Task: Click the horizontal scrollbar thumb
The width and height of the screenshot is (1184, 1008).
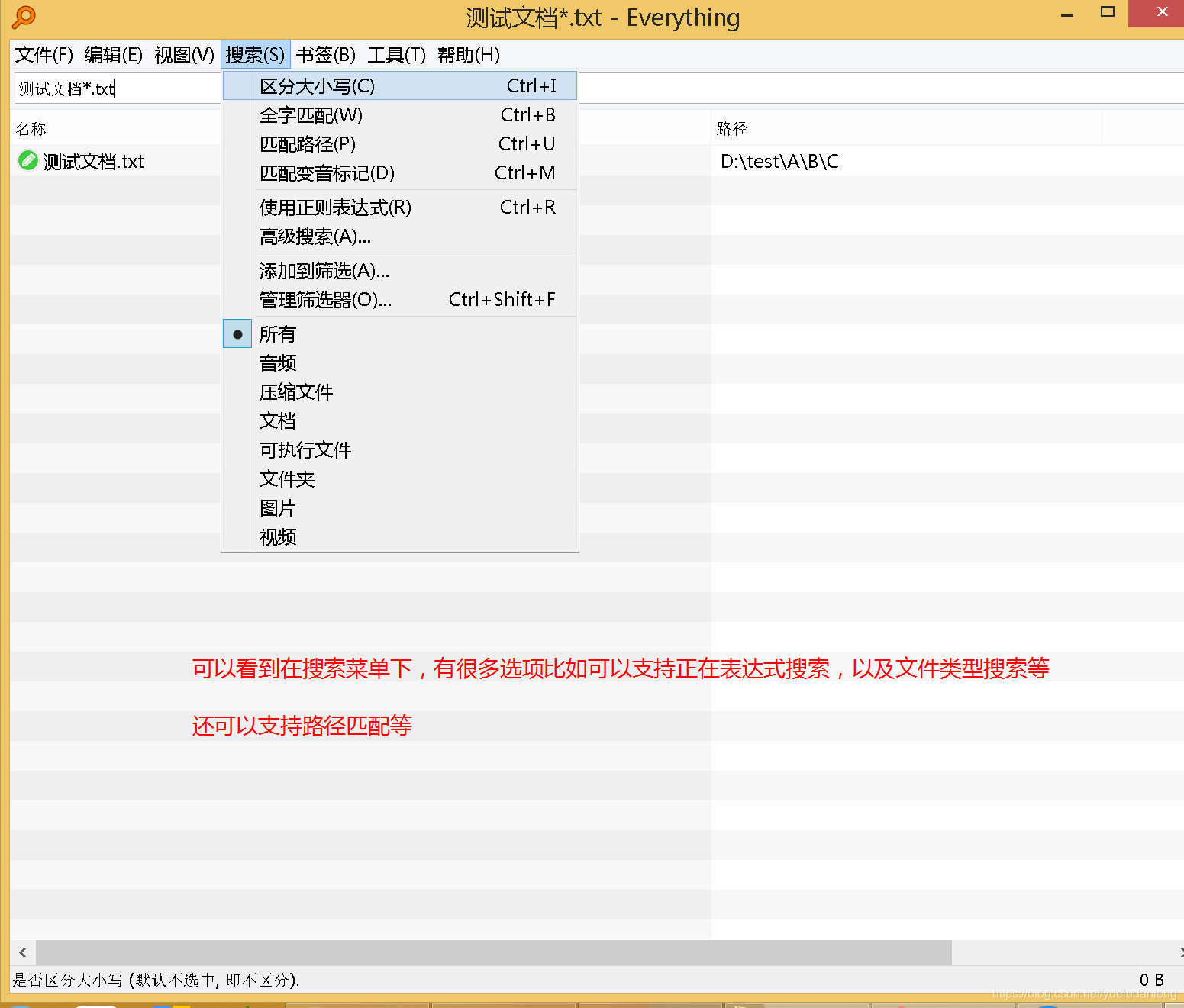Action: click(x=494, y=952)
